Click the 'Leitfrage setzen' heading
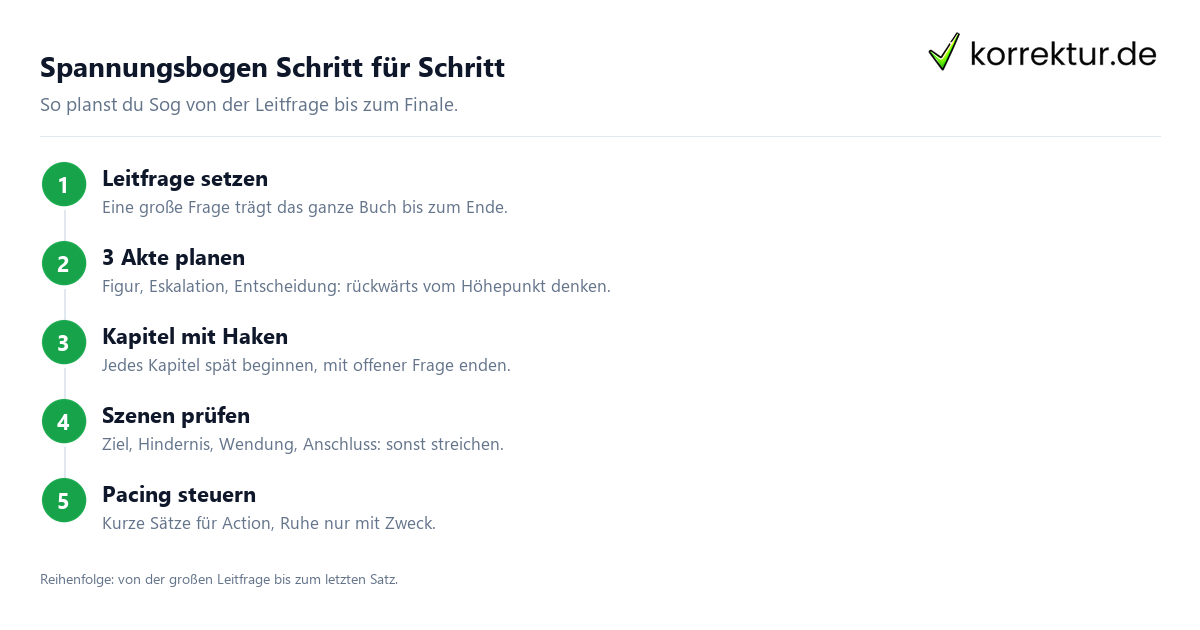 pos(185,179)
